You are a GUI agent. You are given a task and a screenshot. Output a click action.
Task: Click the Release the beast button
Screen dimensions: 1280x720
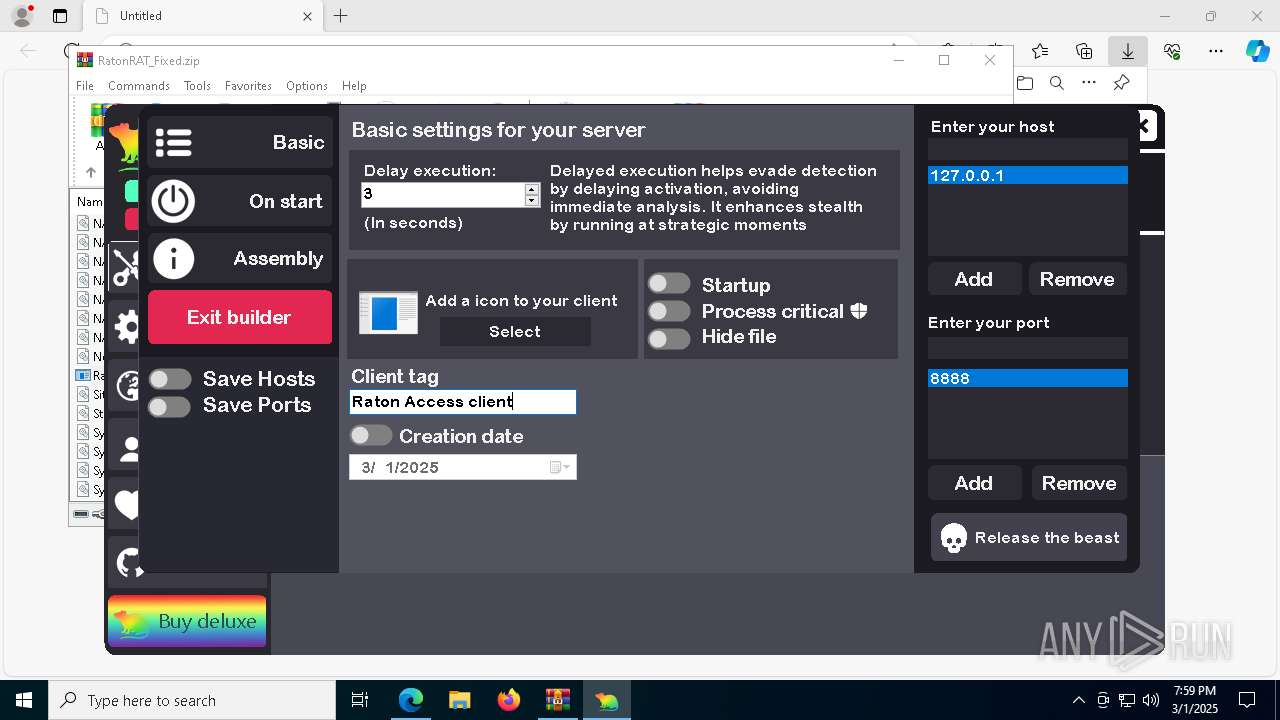(x=1029, y=538)
